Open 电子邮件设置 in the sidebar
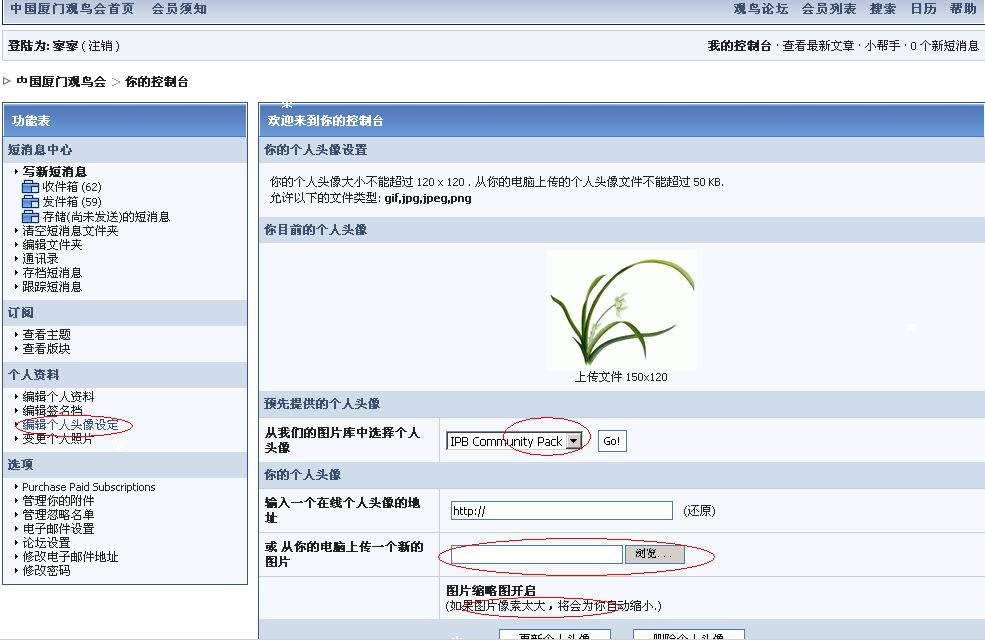 point(58,529)
